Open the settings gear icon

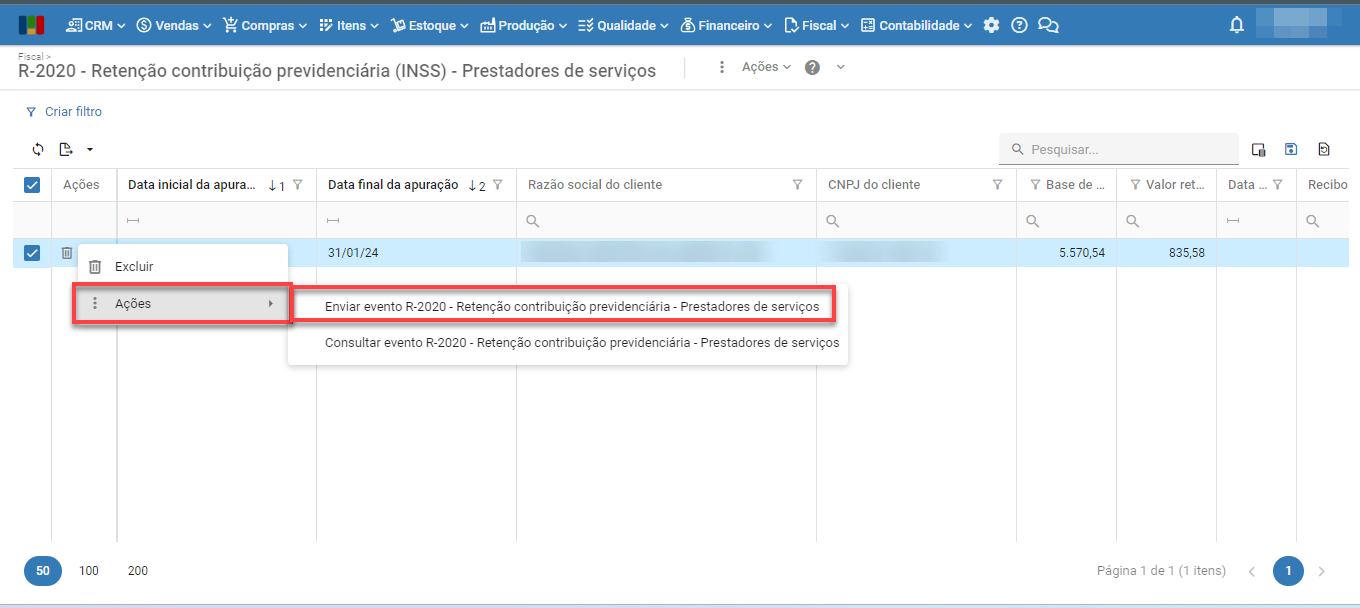[991, 25]
